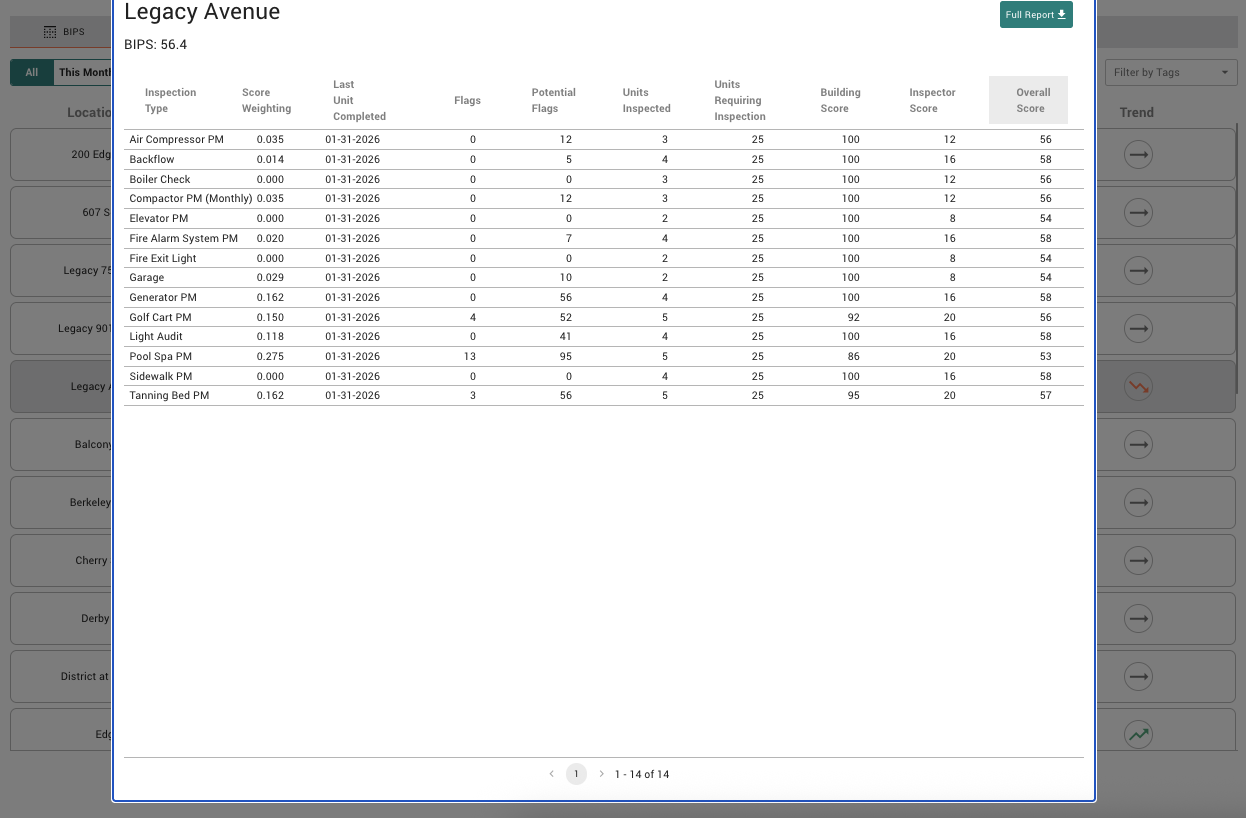
Task: Click the flat trend icon in the 607 S row
Action: click(1138, 212)
